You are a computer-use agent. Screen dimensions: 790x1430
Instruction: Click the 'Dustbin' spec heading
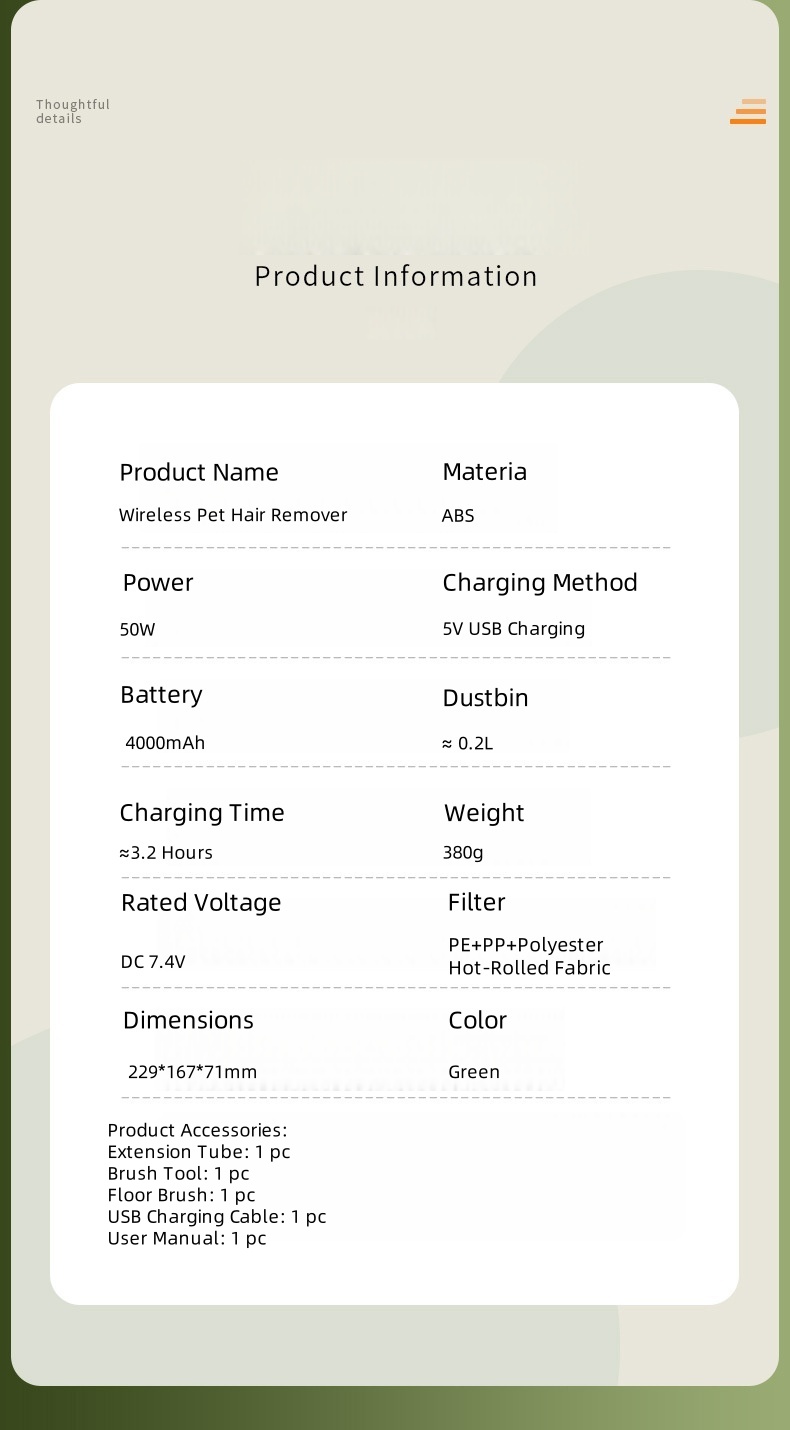pos(485,698)
